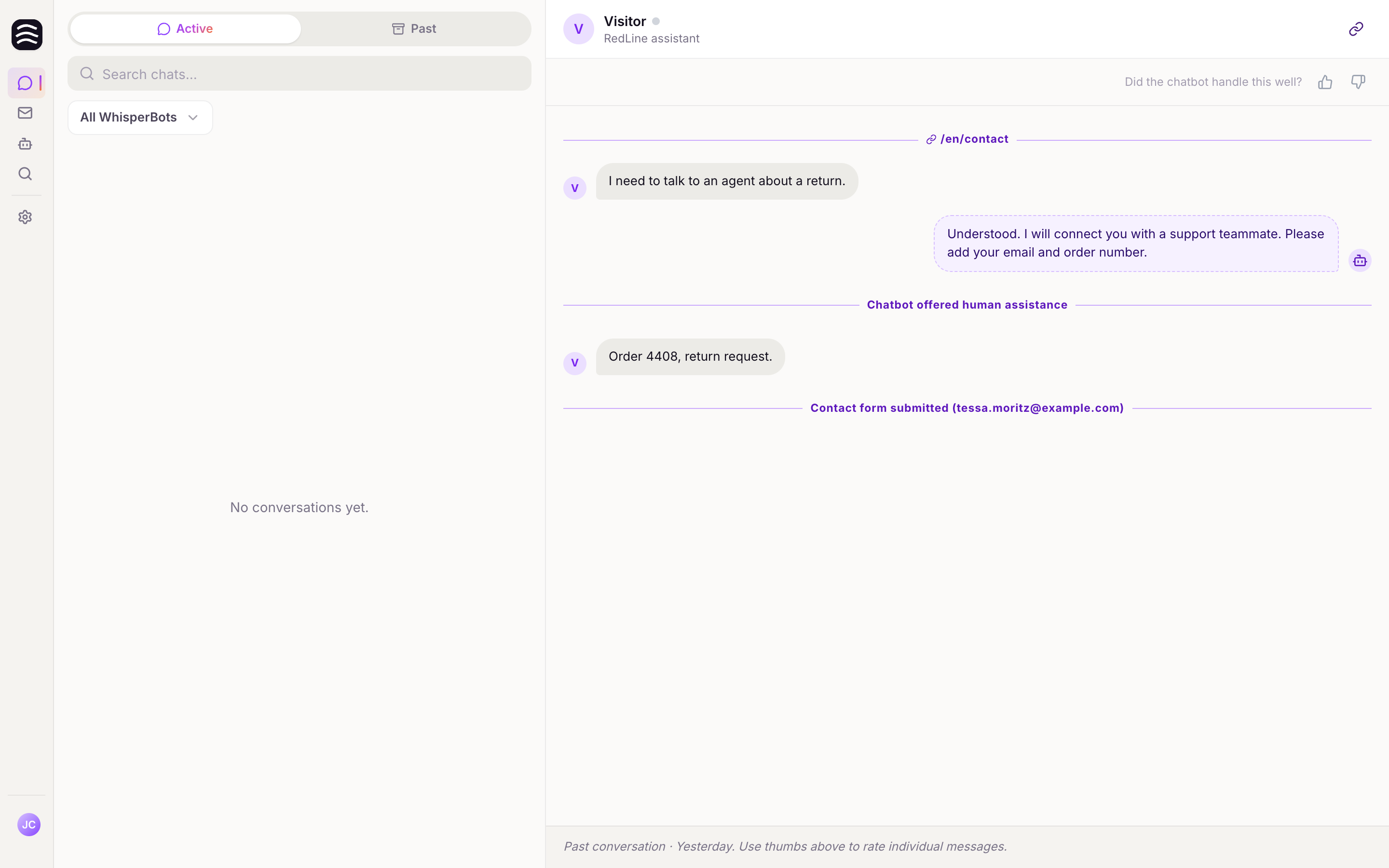The image size is (1389, 868).
Task: Open the mail inbox icon
Action: [25, 113]
